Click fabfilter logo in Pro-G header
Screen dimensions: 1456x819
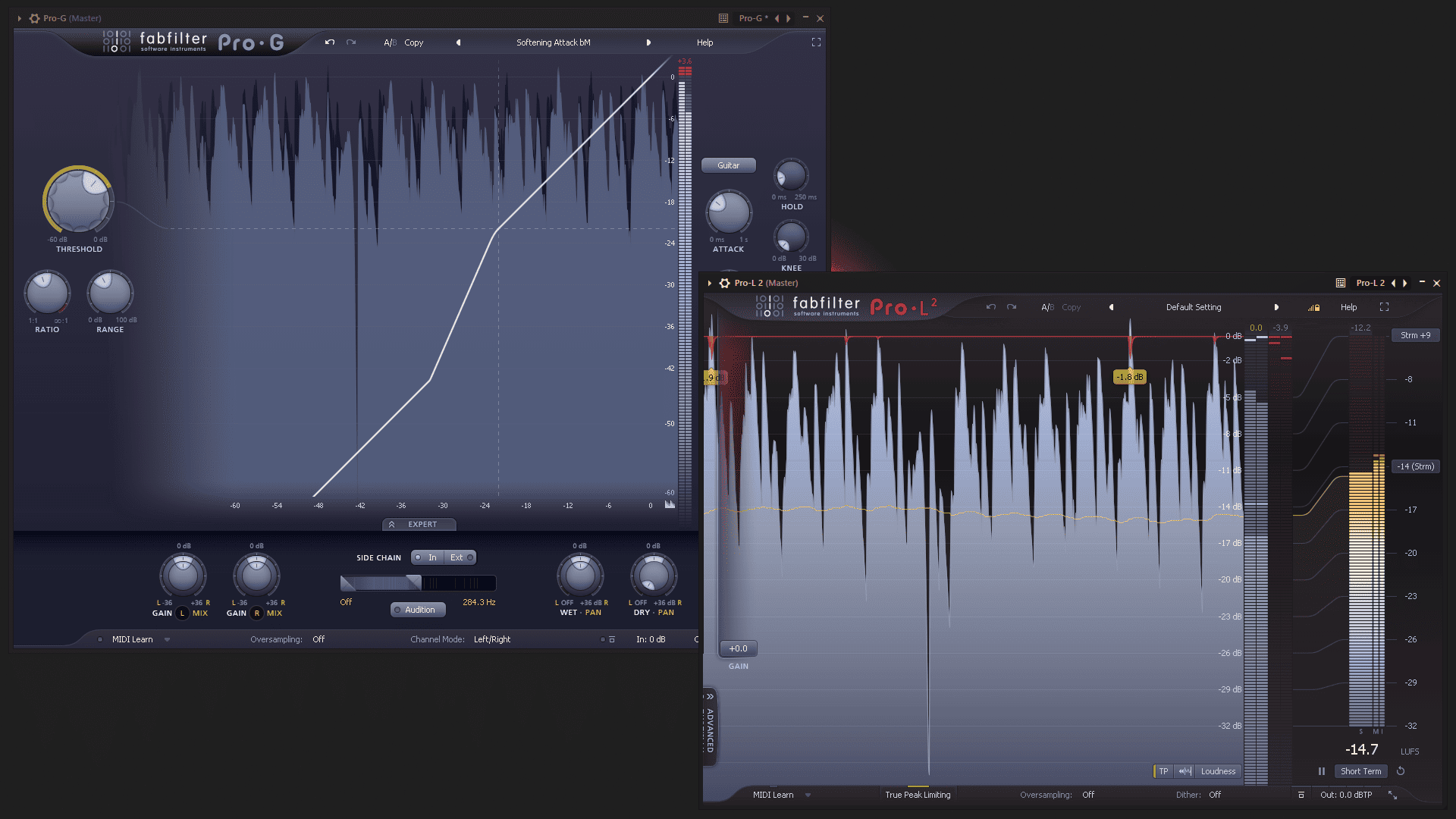155,41
